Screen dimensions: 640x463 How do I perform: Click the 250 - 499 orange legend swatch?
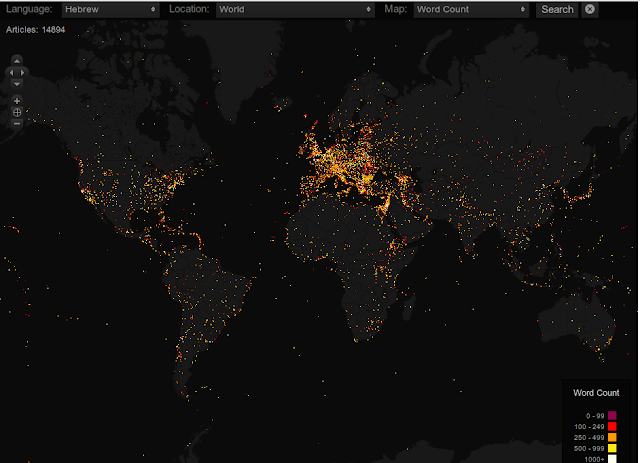[612, 437]
